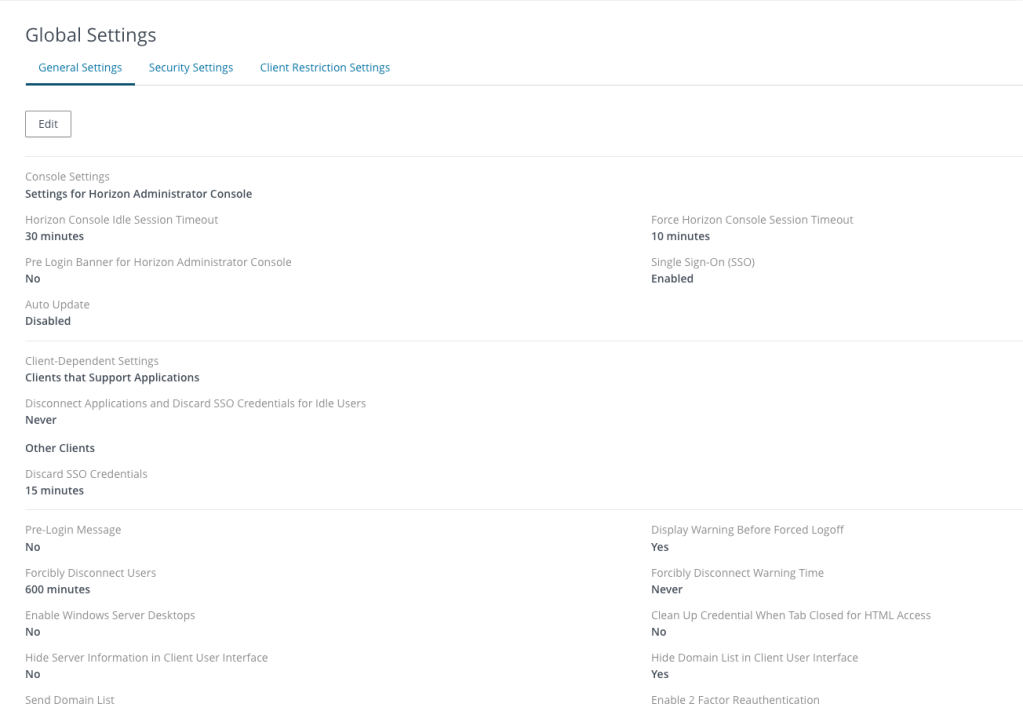
Task: Select the 30 minutes idle timeout value
Action: tap(55, 237)
